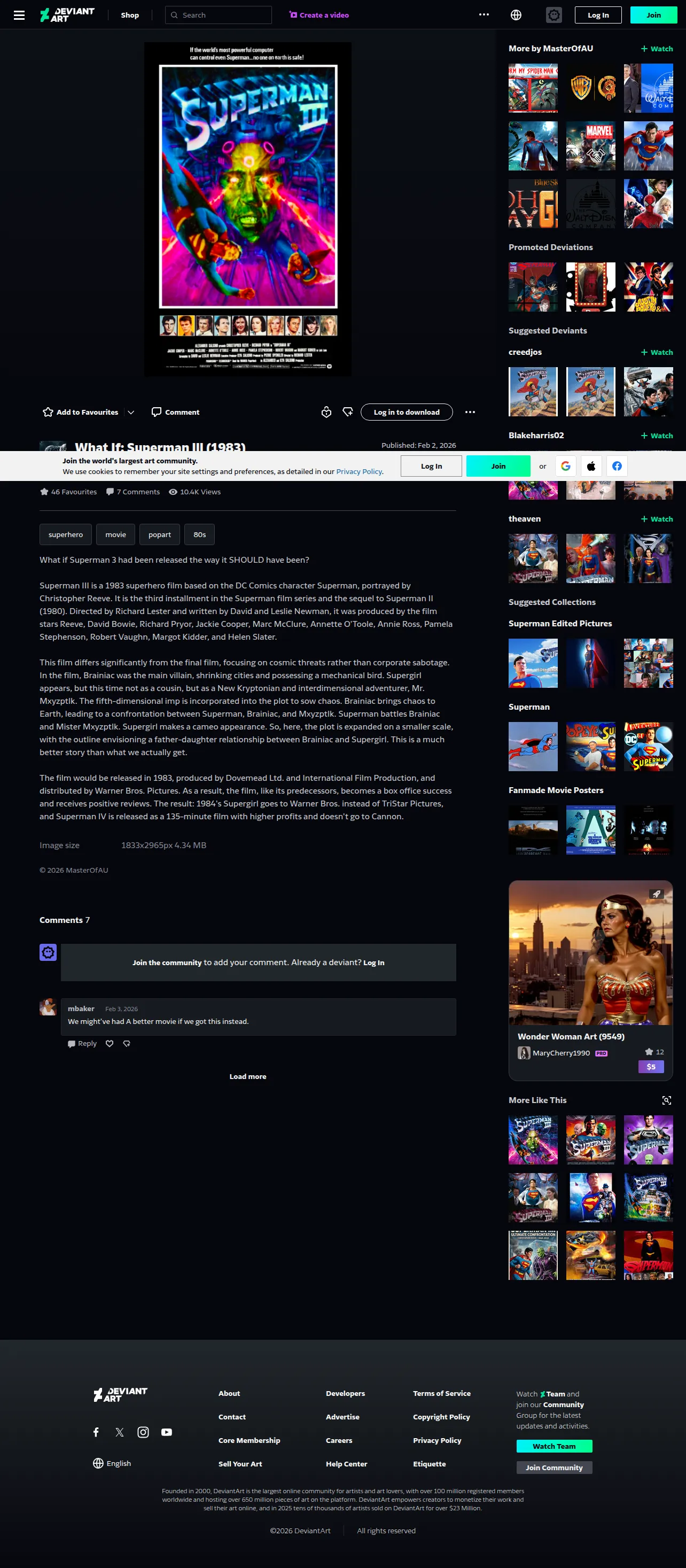Click the Comment speech bubble icon
This screenshot has width=686, height=1568.
(x=157, y=412)
